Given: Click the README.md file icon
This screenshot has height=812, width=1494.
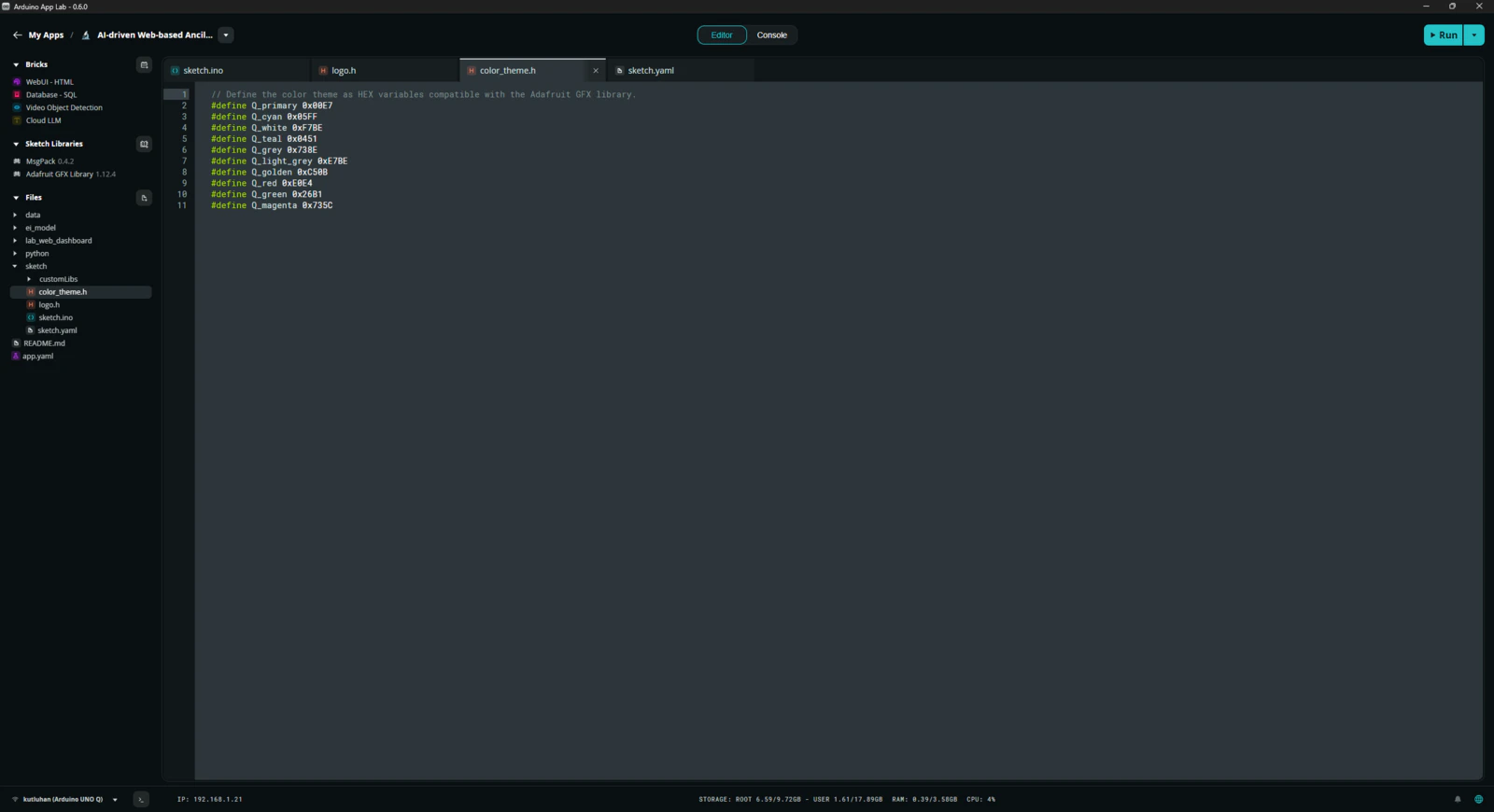Looking at the screenshot, I should [x=16, y=343].
